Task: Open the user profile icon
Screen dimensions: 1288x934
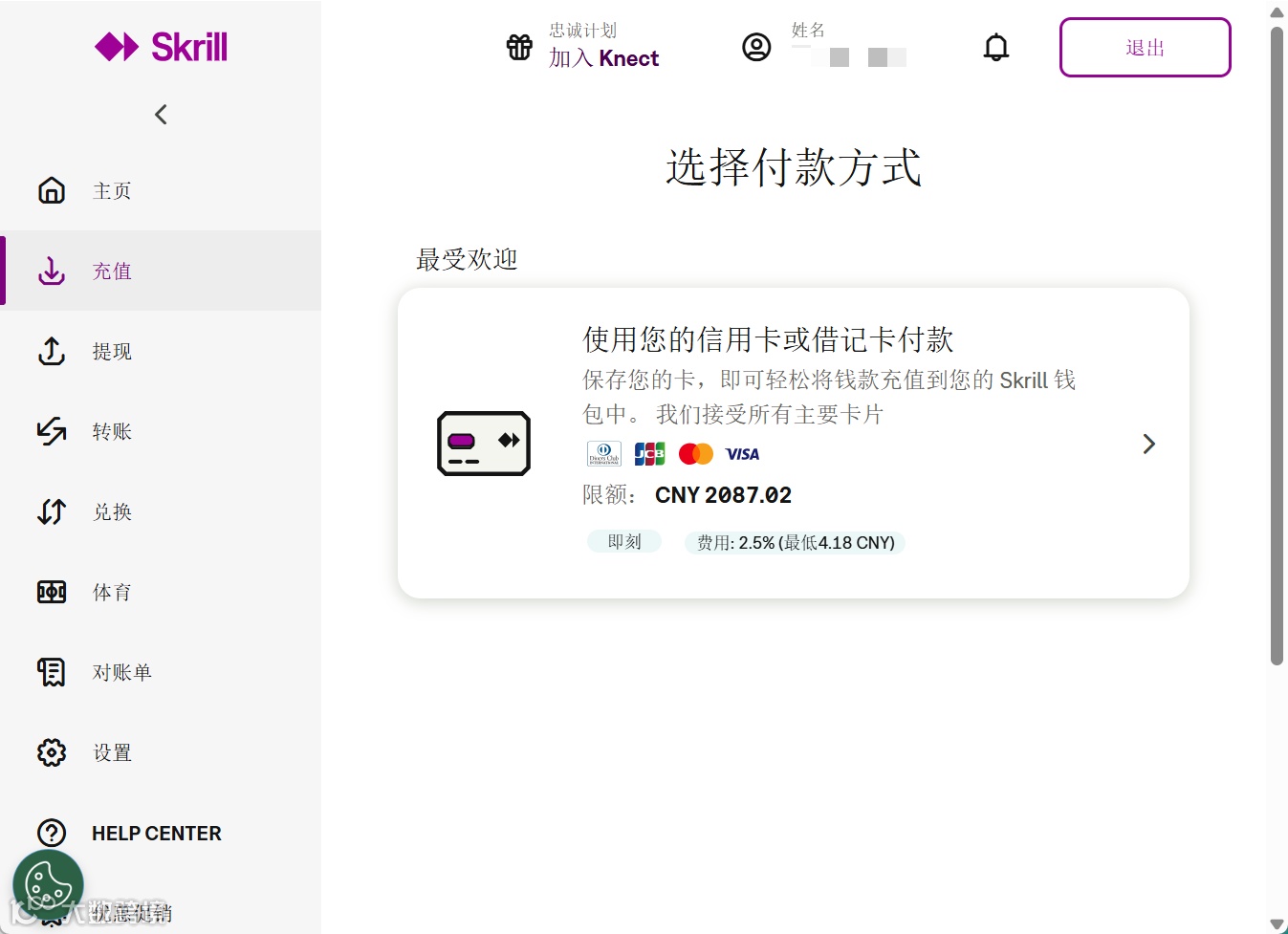Action: pyautogui.click(x=756, y=47)
